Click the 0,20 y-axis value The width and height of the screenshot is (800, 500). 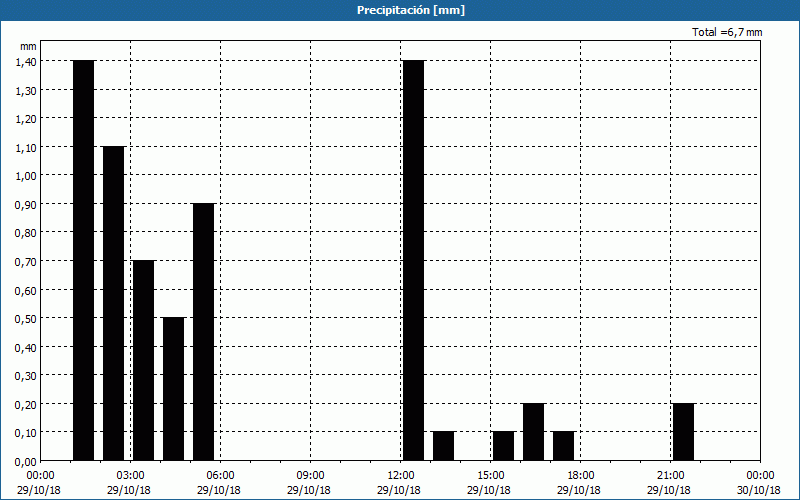[x=27, y=405]
